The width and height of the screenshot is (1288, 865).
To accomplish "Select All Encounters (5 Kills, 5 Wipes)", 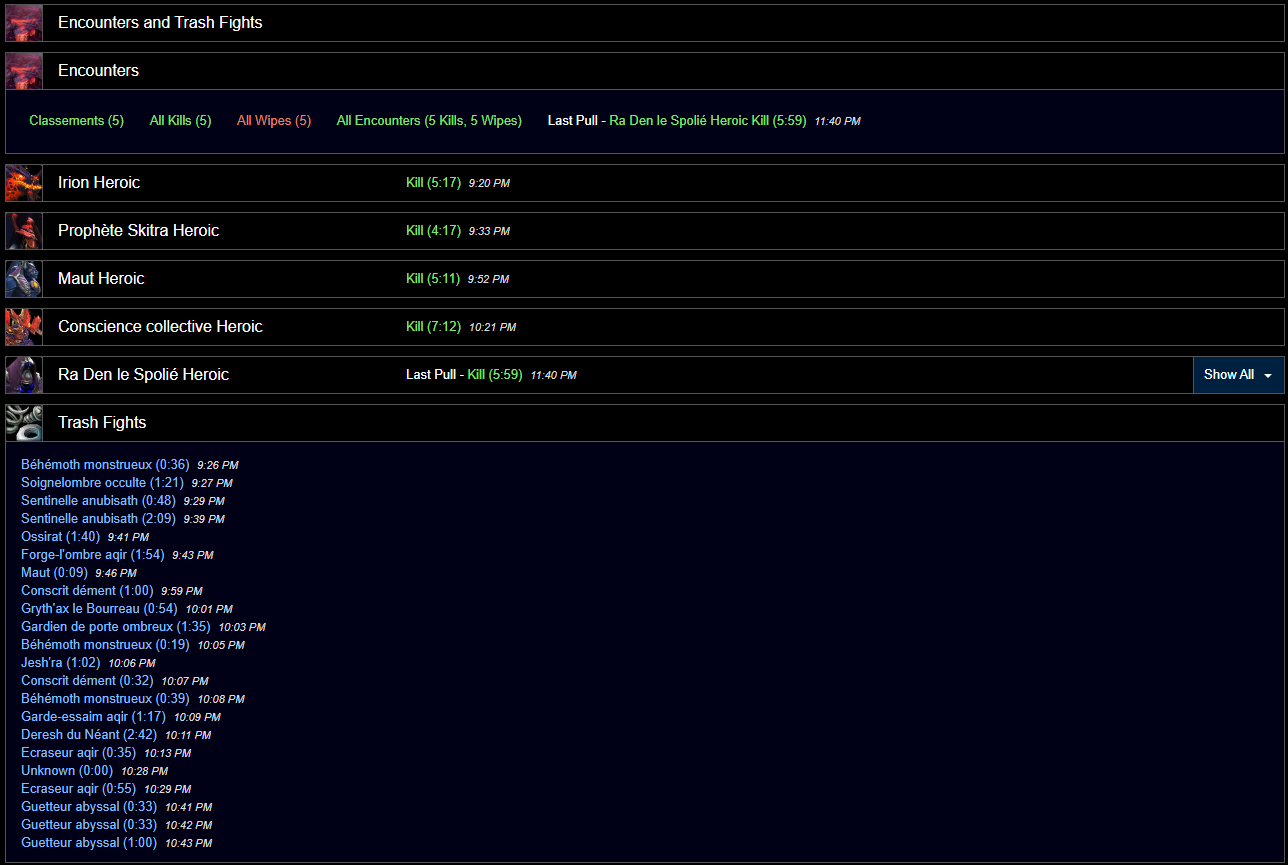I will [429, 121].
